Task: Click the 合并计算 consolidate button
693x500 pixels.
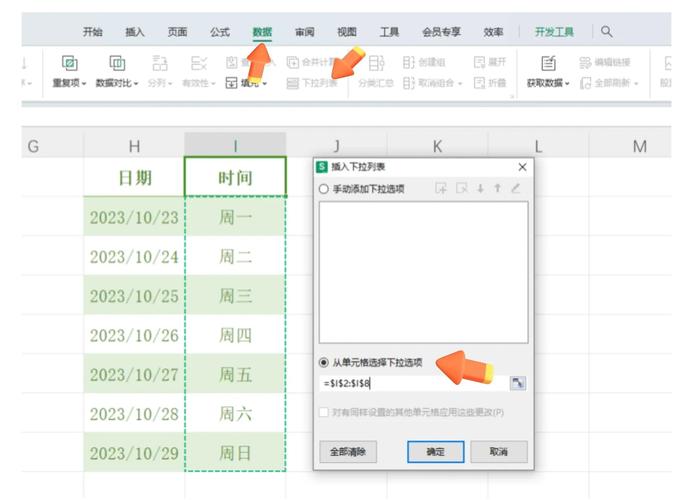Action: point(312,62)
